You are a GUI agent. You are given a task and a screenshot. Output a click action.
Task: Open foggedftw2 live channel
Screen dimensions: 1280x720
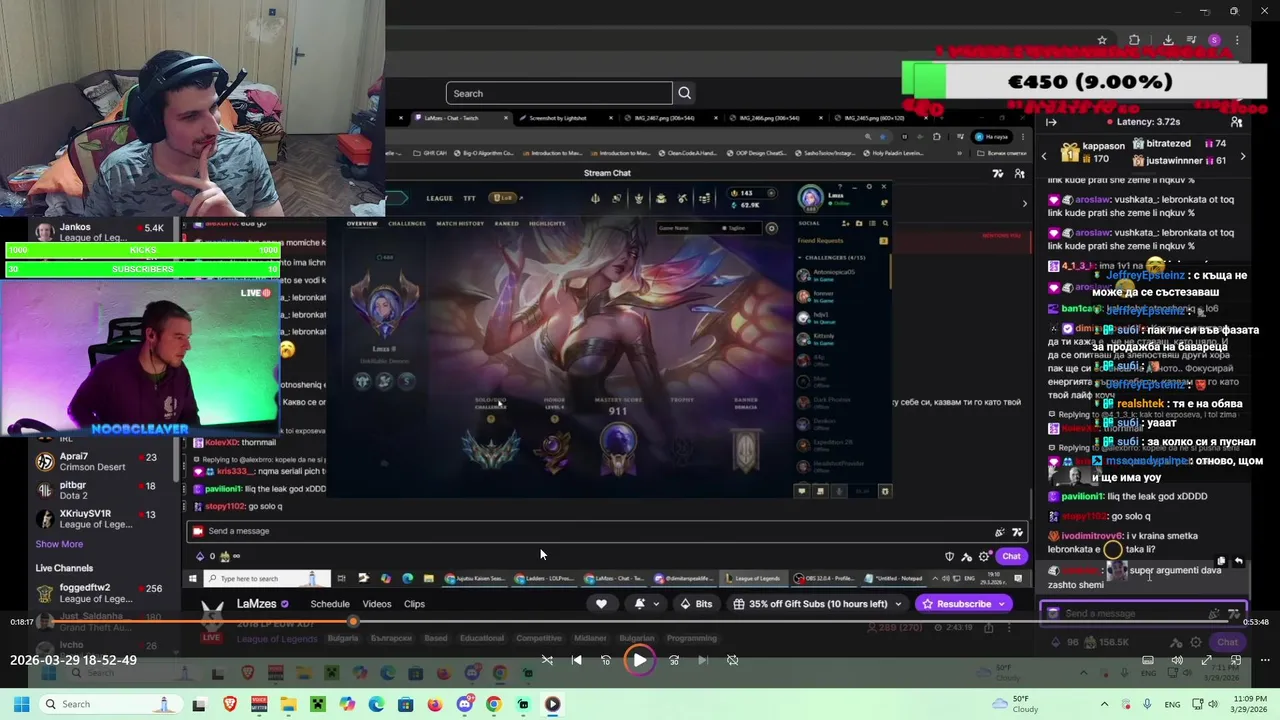(106, 593)
